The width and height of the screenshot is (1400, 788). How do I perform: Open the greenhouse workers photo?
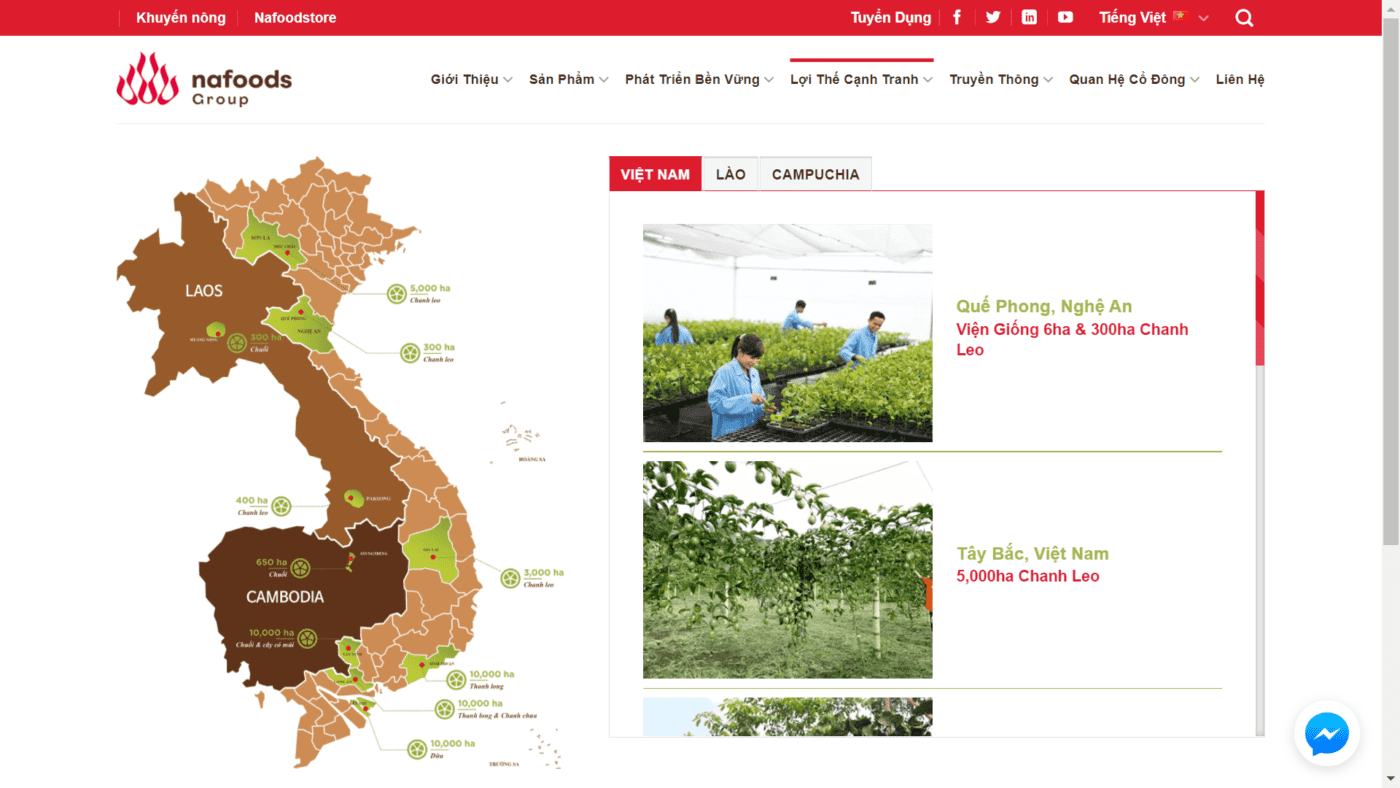coord(788,333)
